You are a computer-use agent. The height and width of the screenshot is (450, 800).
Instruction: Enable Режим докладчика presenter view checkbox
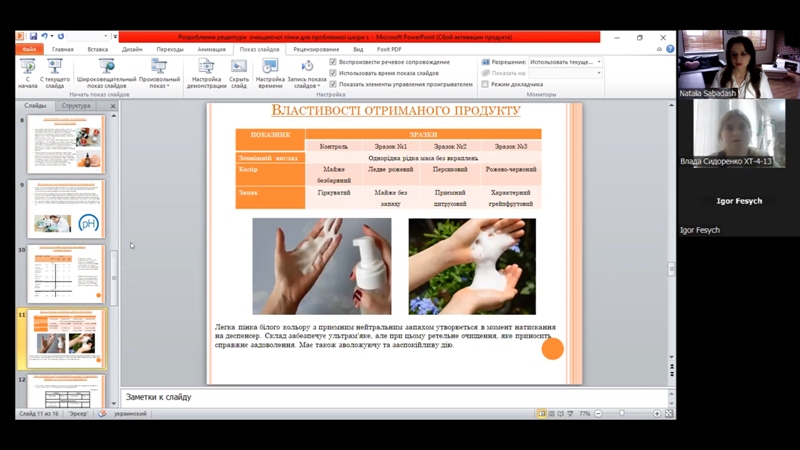[485, 84]
